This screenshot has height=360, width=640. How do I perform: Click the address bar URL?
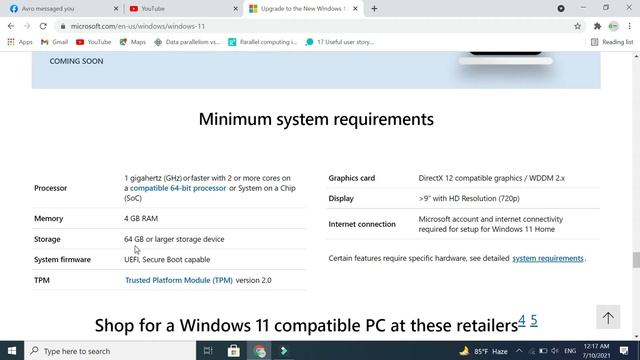click(138, 26)
